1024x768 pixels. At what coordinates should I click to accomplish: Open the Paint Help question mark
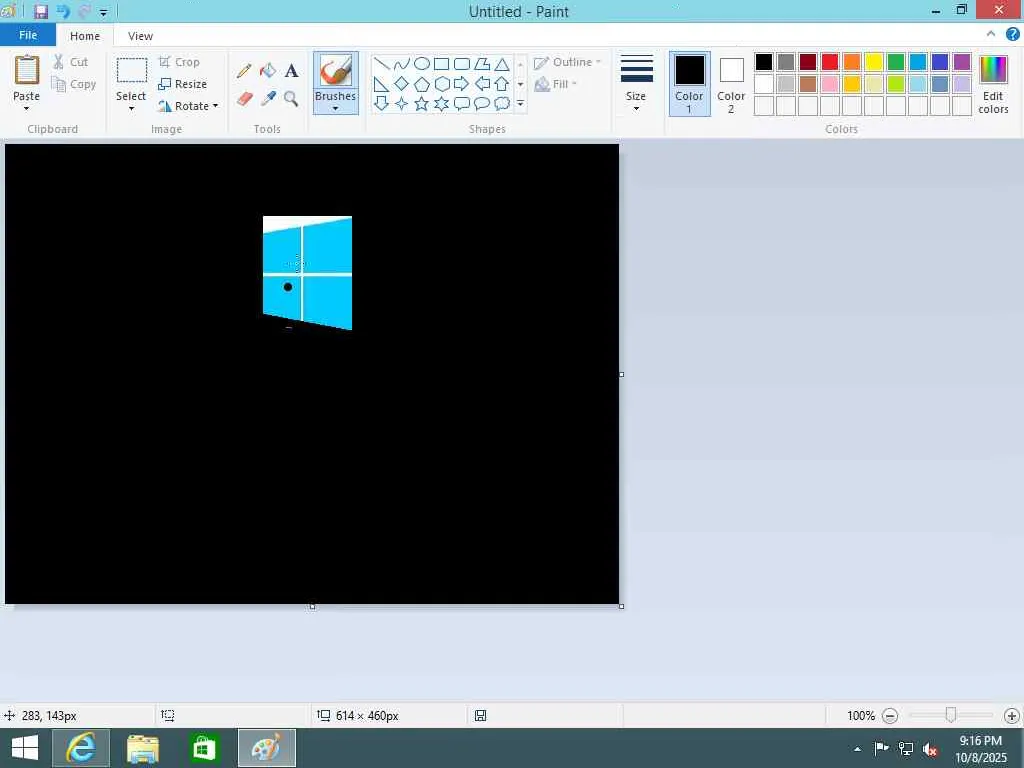pyautogui.click(x=1012, y=35)
